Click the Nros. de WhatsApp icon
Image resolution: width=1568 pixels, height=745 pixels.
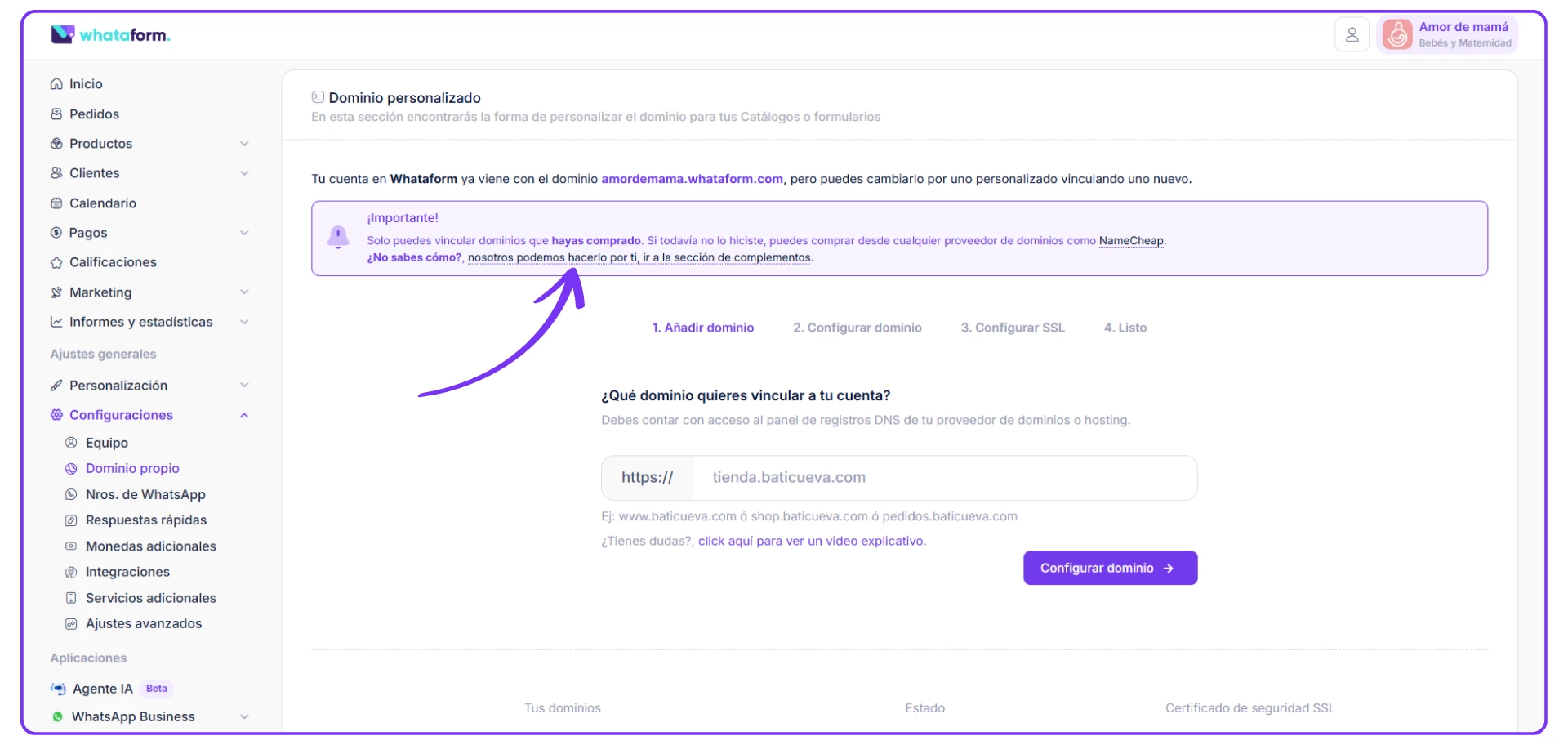[71, 494]
